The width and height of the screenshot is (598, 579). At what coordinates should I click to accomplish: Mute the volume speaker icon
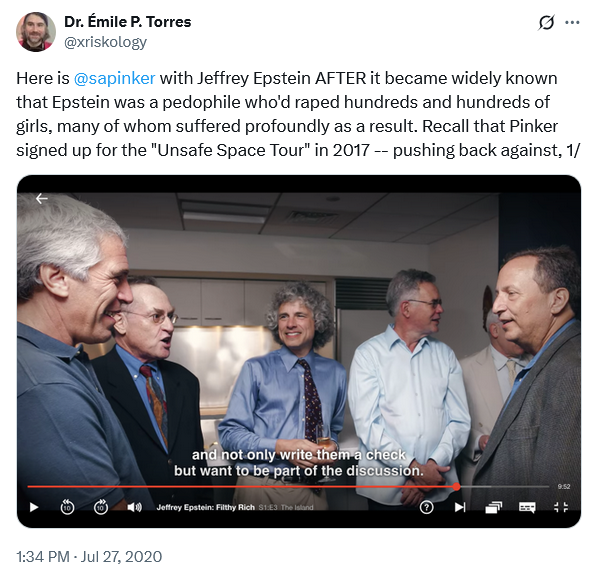[x=134, y=507]
